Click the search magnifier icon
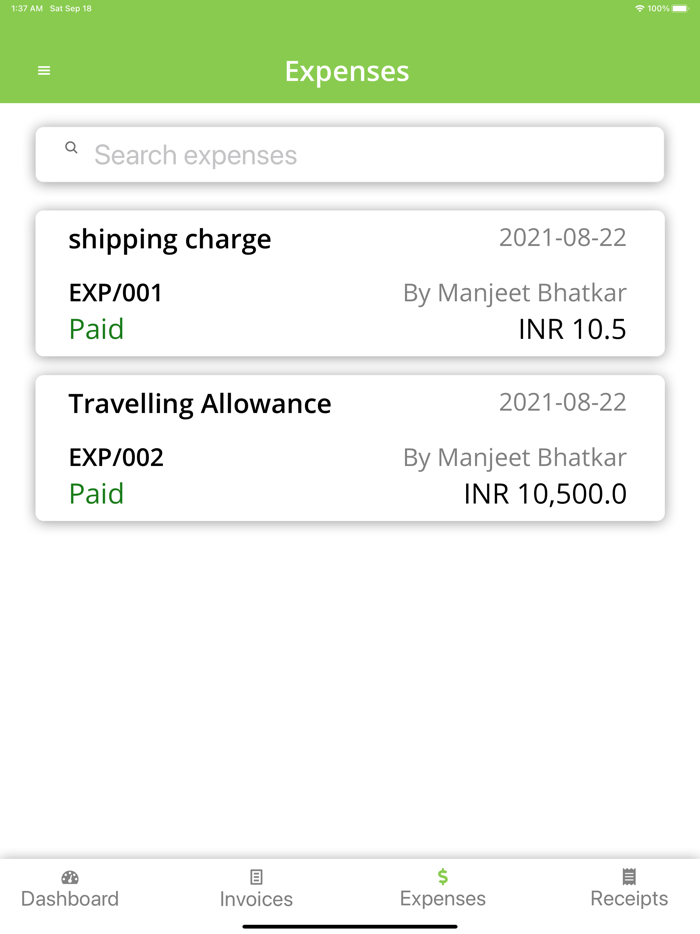The width and height of the screenshot is (700, 934). pyautogui.click(x=71, y=147)
